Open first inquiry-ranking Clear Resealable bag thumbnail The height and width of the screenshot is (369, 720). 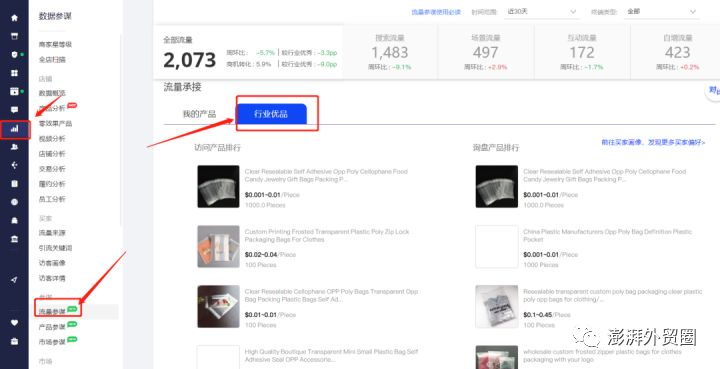(x=496, y=186)
